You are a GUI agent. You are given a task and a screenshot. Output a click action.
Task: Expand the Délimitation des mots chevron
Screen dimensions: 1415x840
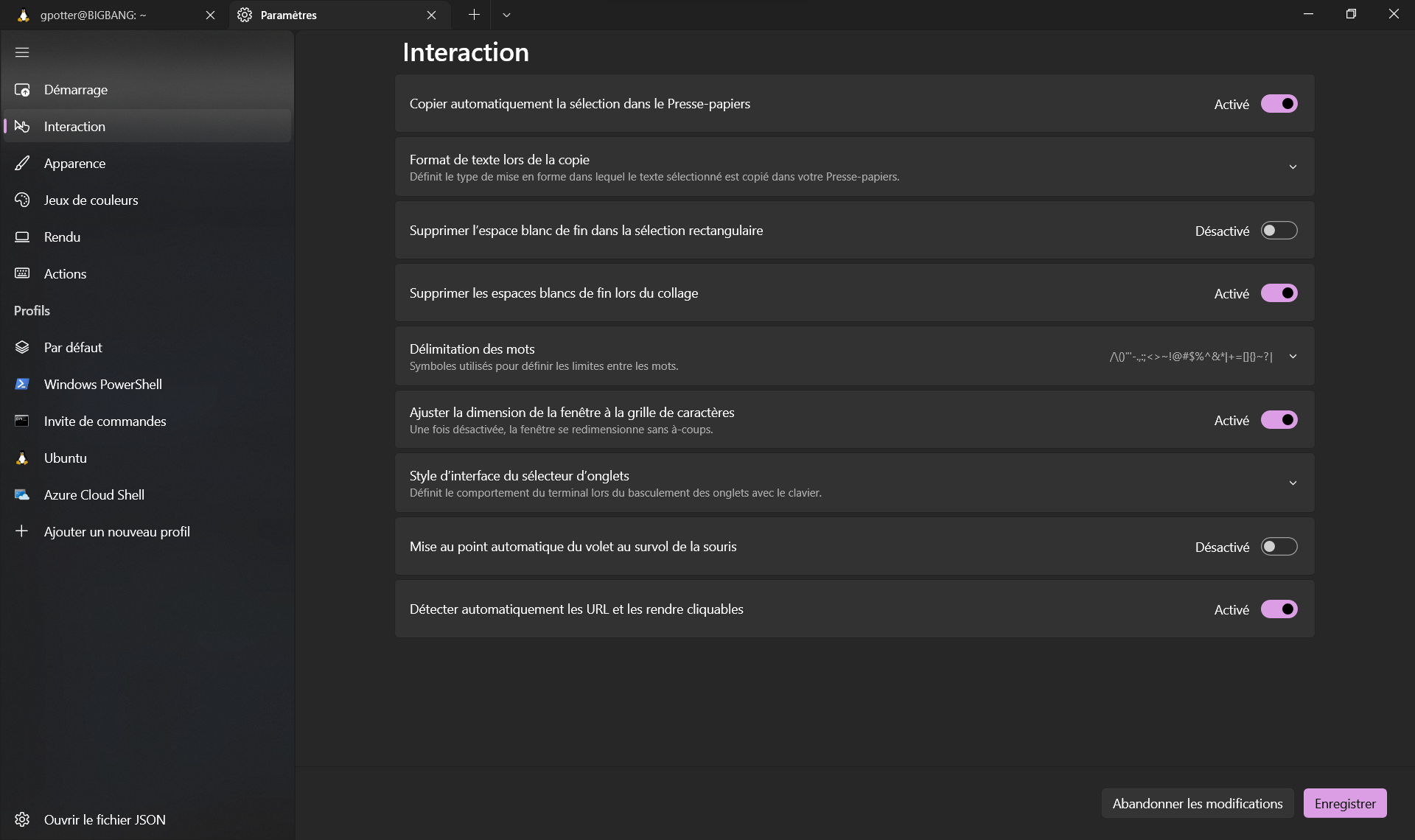[x=1293, y=357]
